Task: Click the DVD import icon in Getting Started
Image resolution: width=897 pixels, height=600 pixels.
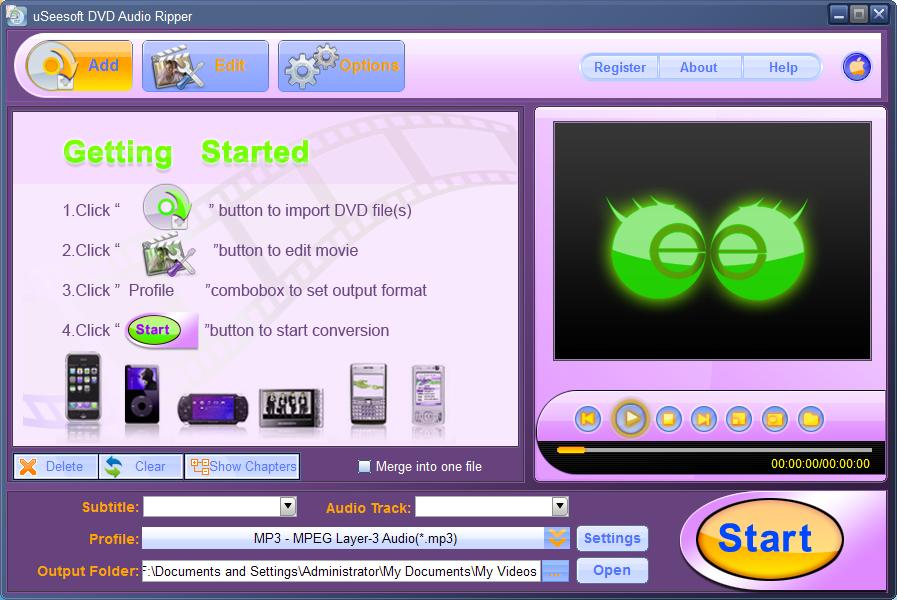Action: tap(166, 207)
